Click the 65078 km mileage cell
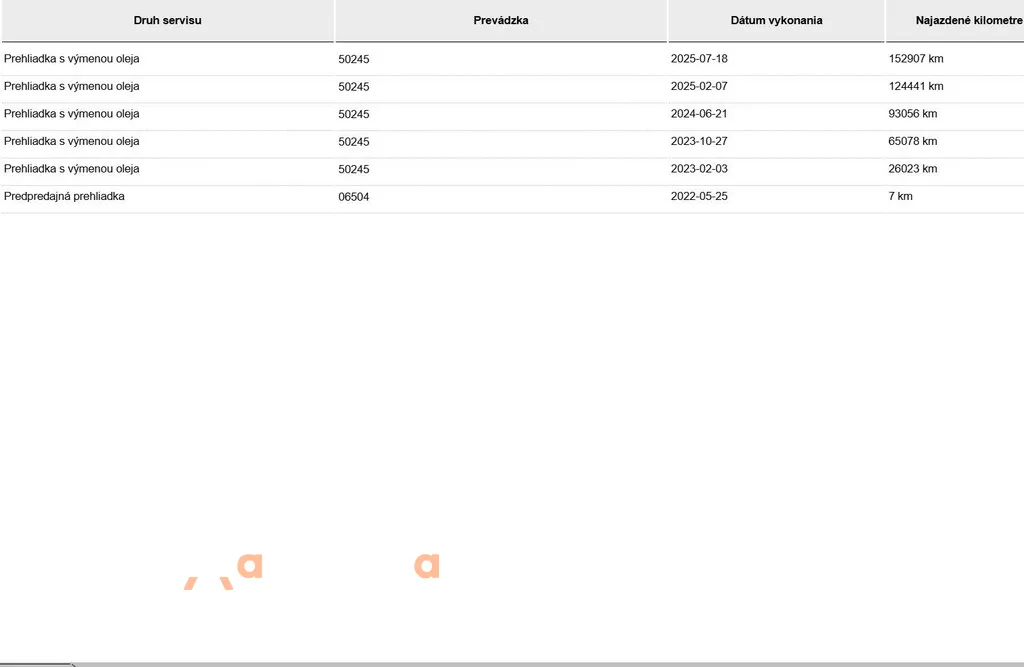 [x=912, y=141]
